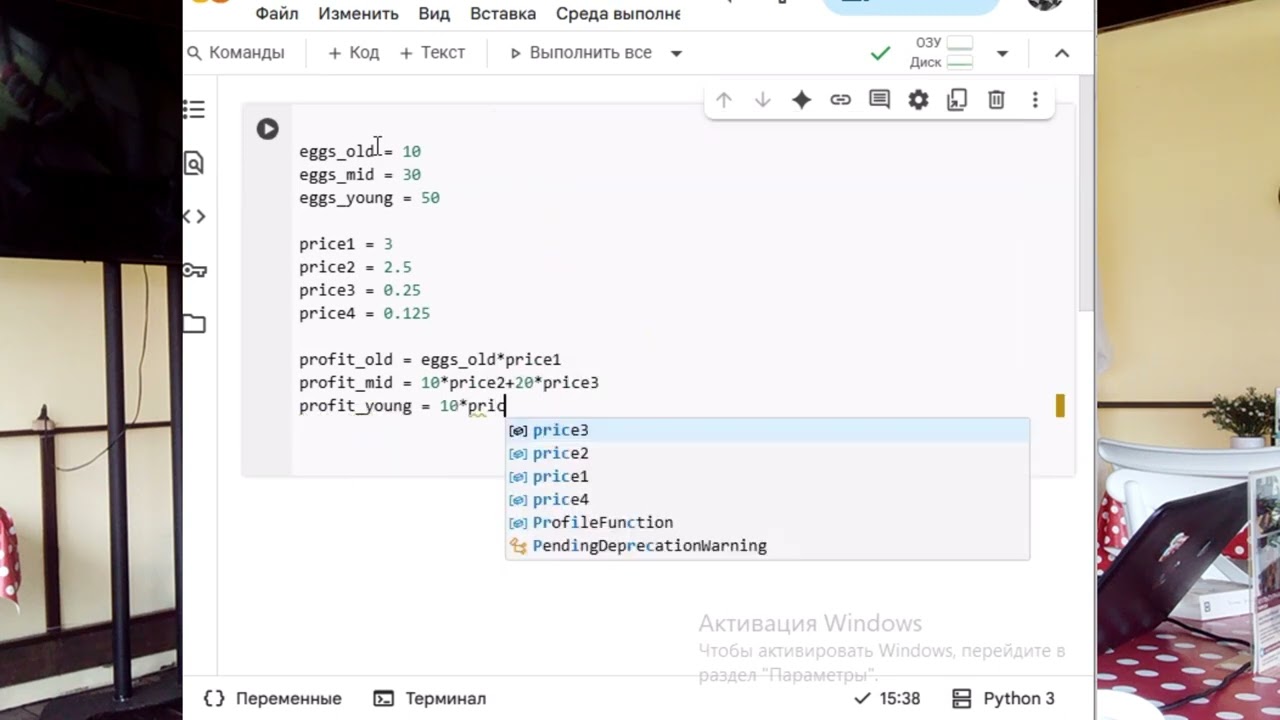1280x720 pixels.
Task: Open the table of contents sidebar
Action: [194, 110]
